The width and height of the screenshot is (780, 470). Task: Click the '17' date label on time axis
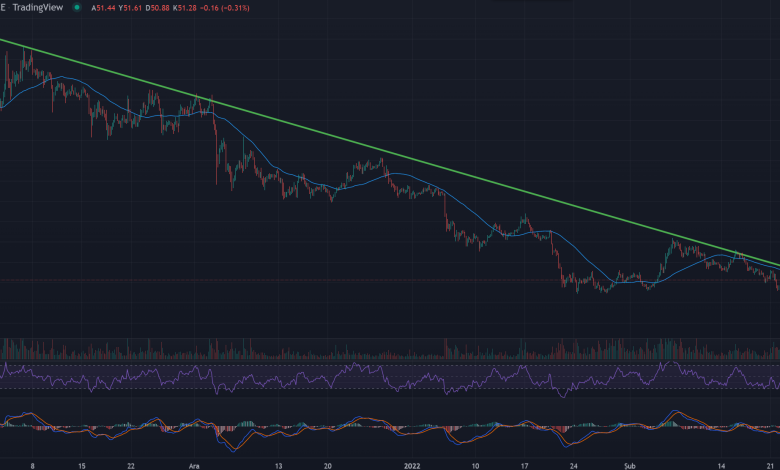[x=523, y=464]
